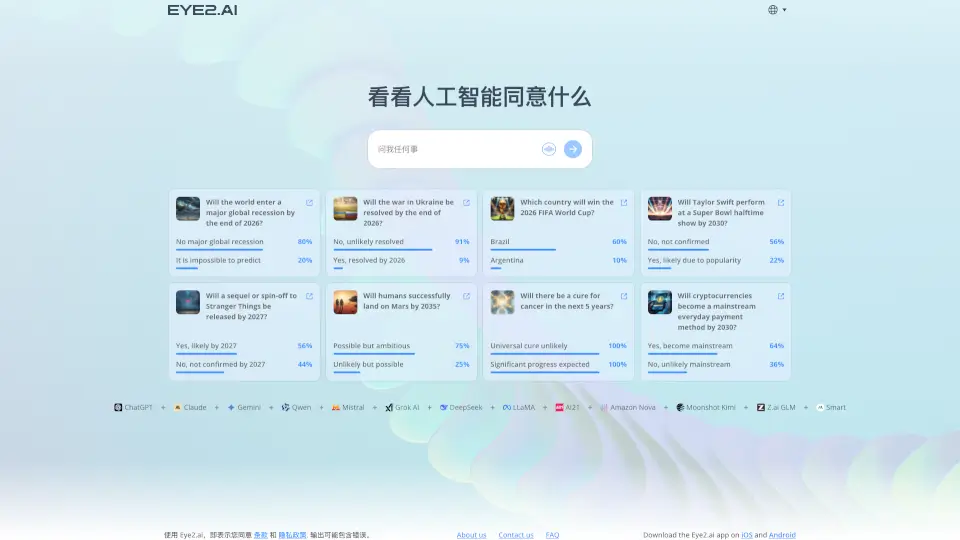Open the Contact us link

click(516, 535)
